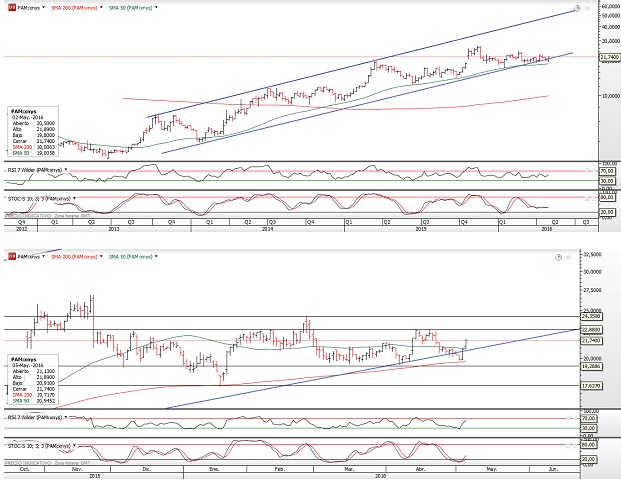The image size is (621, 496).
Task: Click the 21,7400 price label on the upper chart axis
Action: click(610, 57)
